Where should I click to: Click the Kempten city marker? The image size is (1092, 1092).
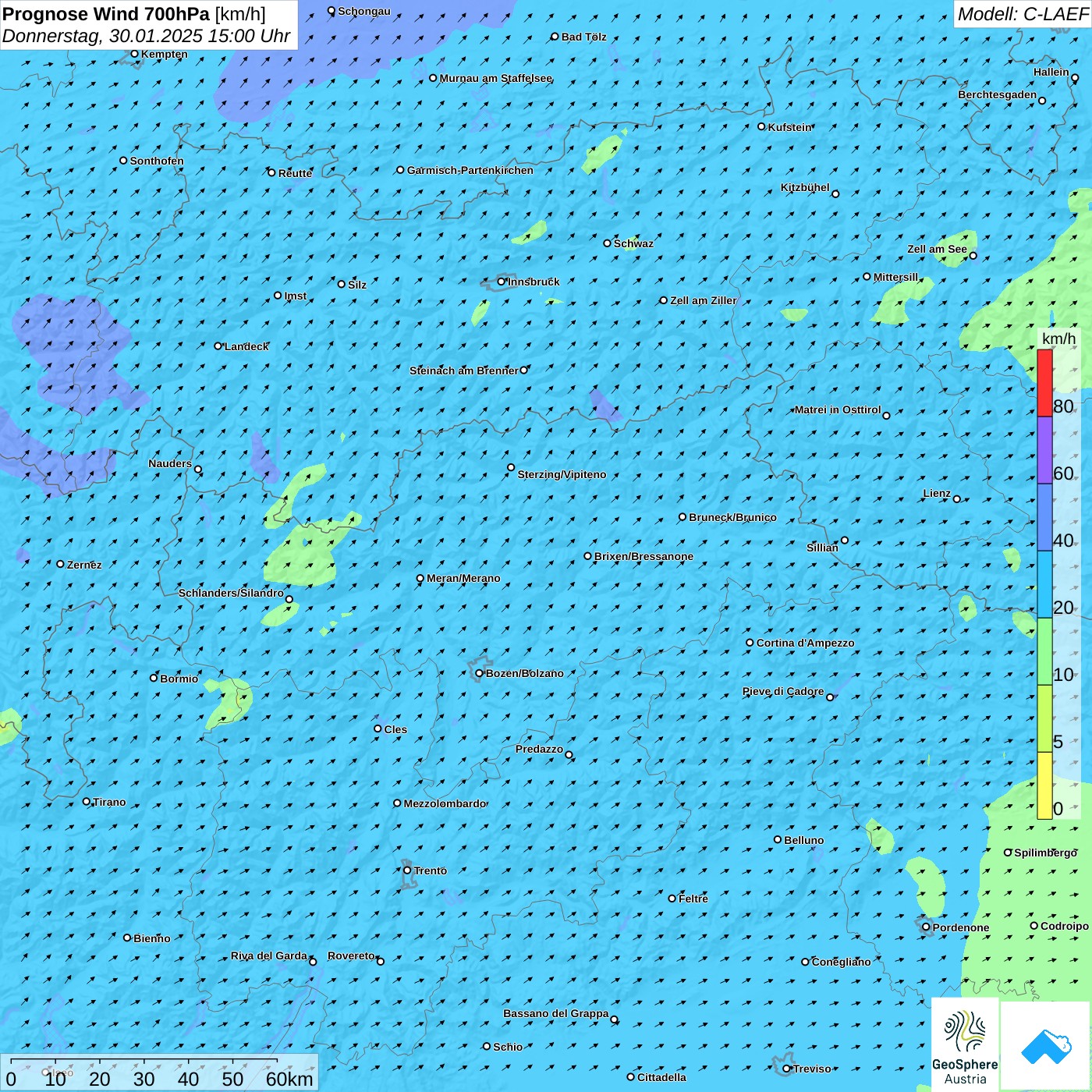click(x=135, y=54)
